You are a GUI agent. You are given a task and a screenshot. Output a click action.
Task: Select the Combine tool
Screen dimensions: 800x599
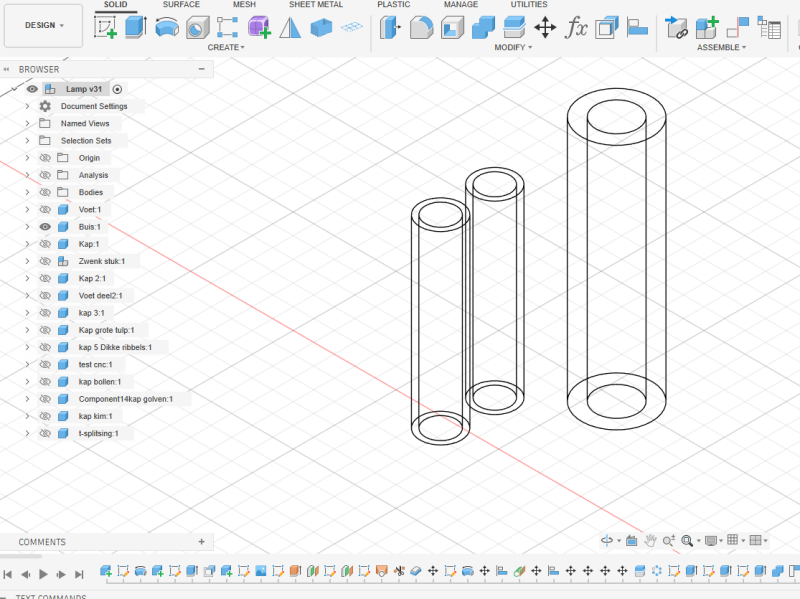(483, 27)
